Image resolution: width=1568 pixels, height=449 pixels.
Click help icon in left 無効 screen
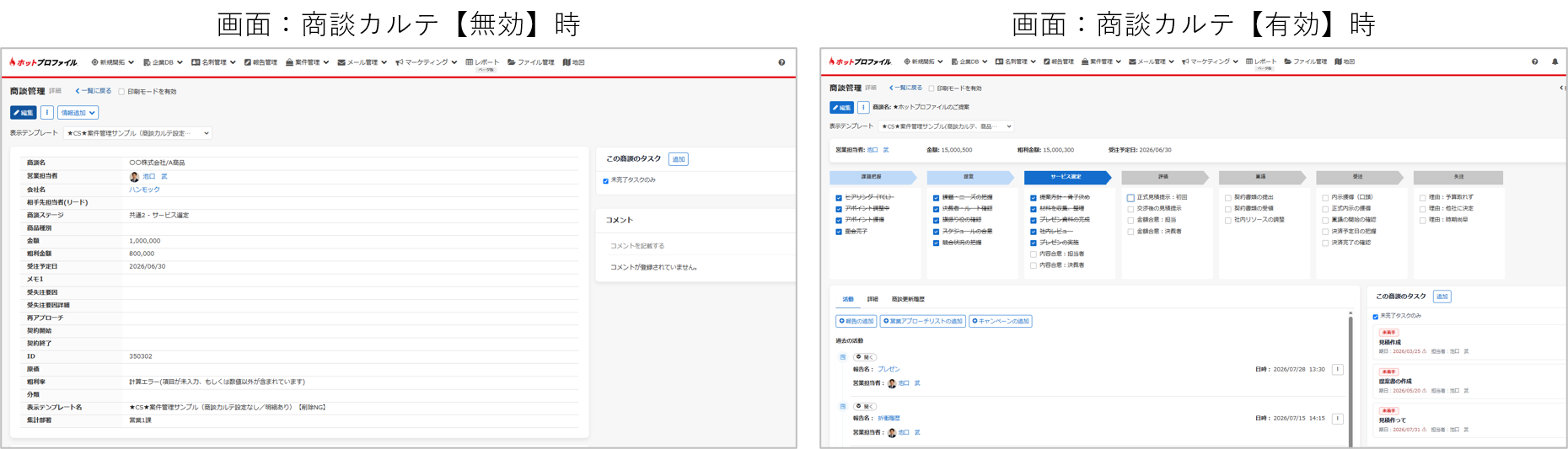click(781, 62)
